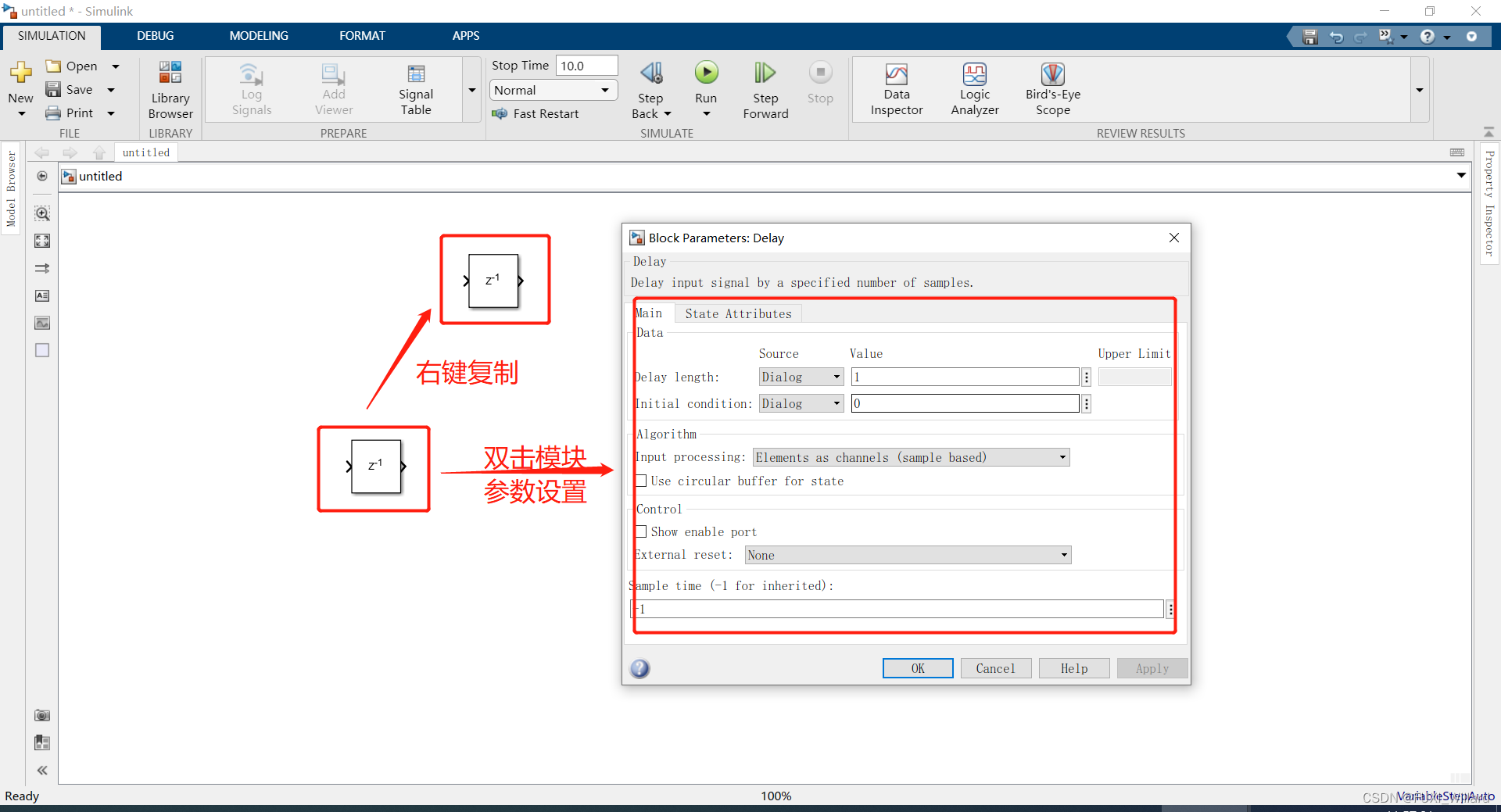Open Bird's-Eye Scope

(1053, 90)
